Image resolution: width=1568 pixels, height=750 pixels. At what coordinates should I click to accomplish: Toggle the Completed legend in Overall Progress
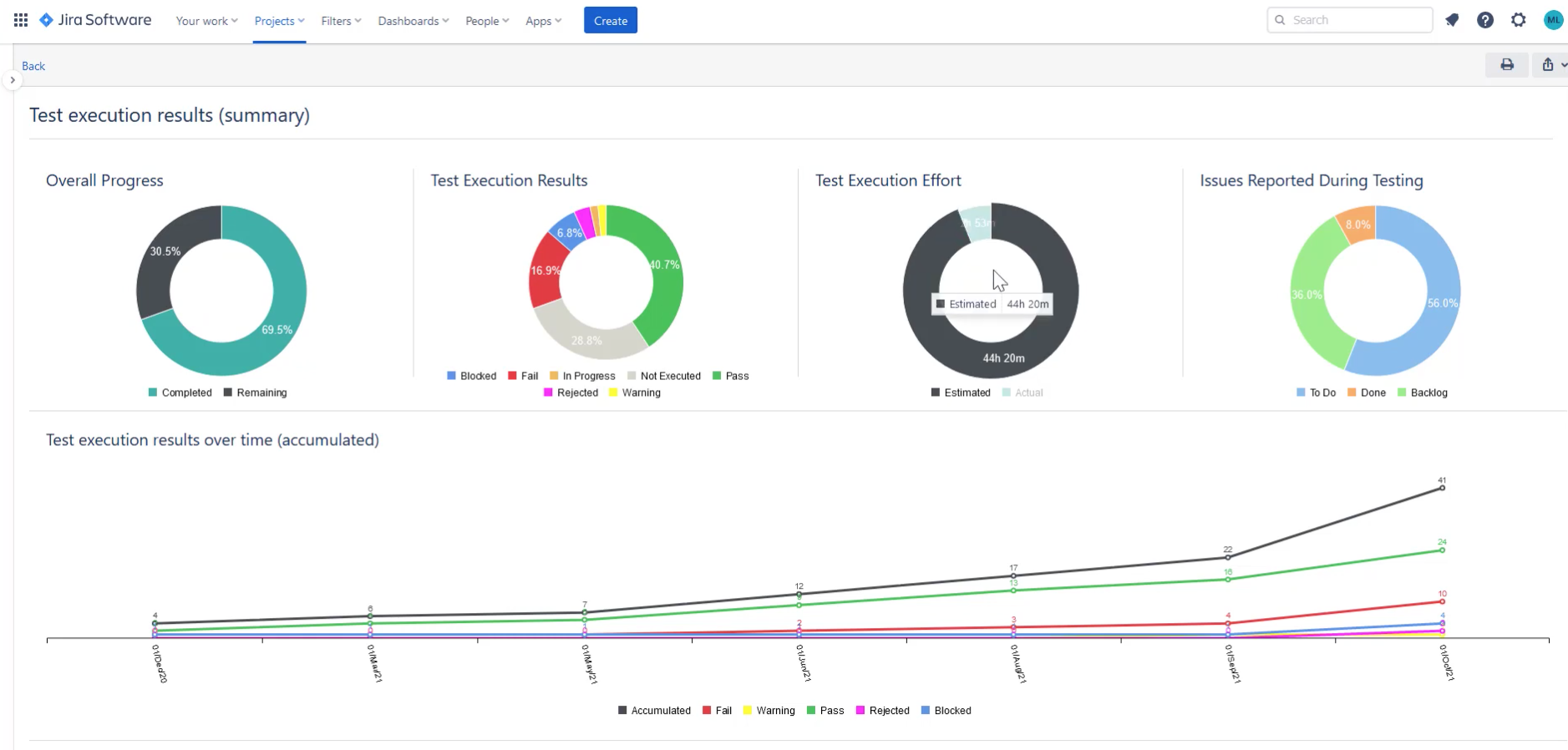click(180, 393)
